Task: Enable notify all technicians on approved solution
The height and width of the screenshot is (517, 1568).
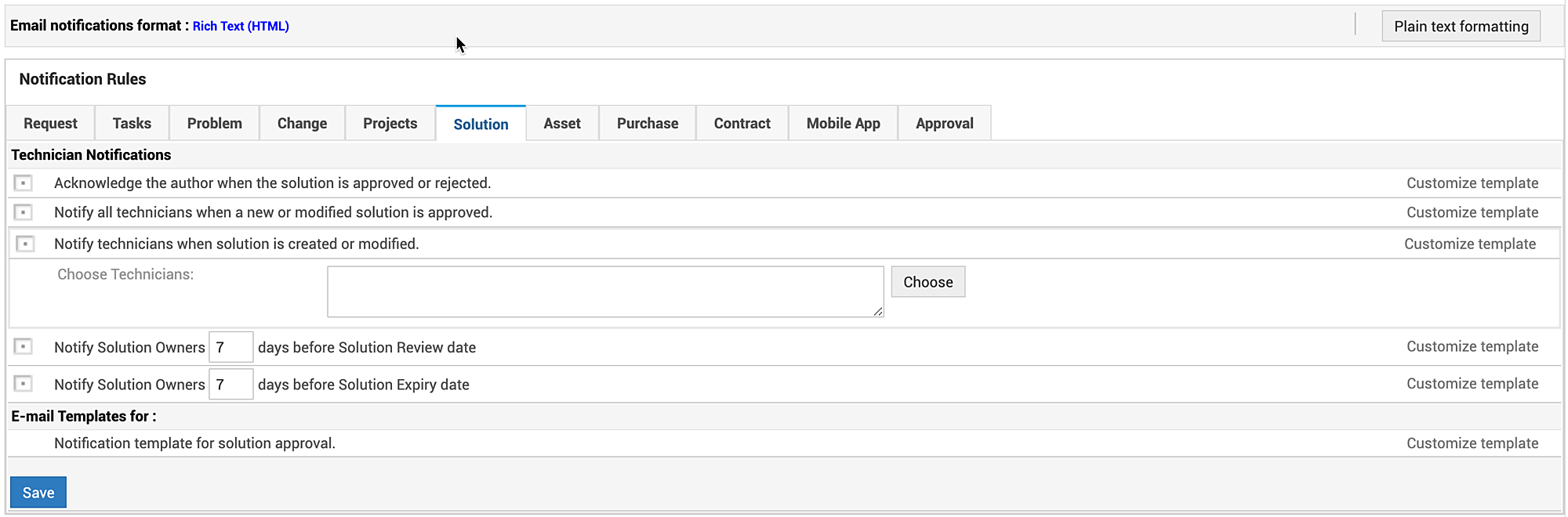Action: (x=24, y=212)
